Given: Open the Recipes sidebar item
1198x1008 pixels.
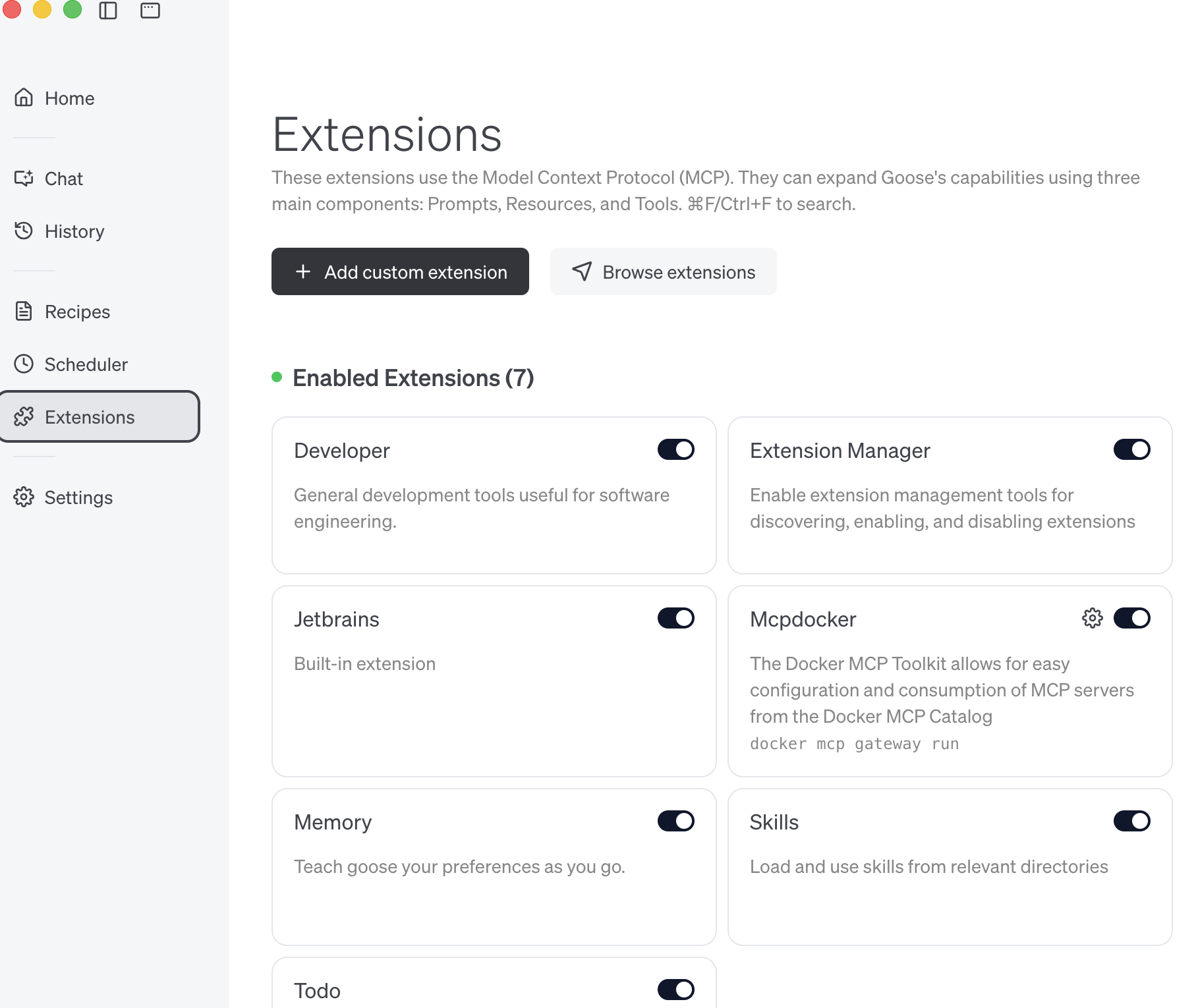Looking at the screenshot, I should 77,312.
